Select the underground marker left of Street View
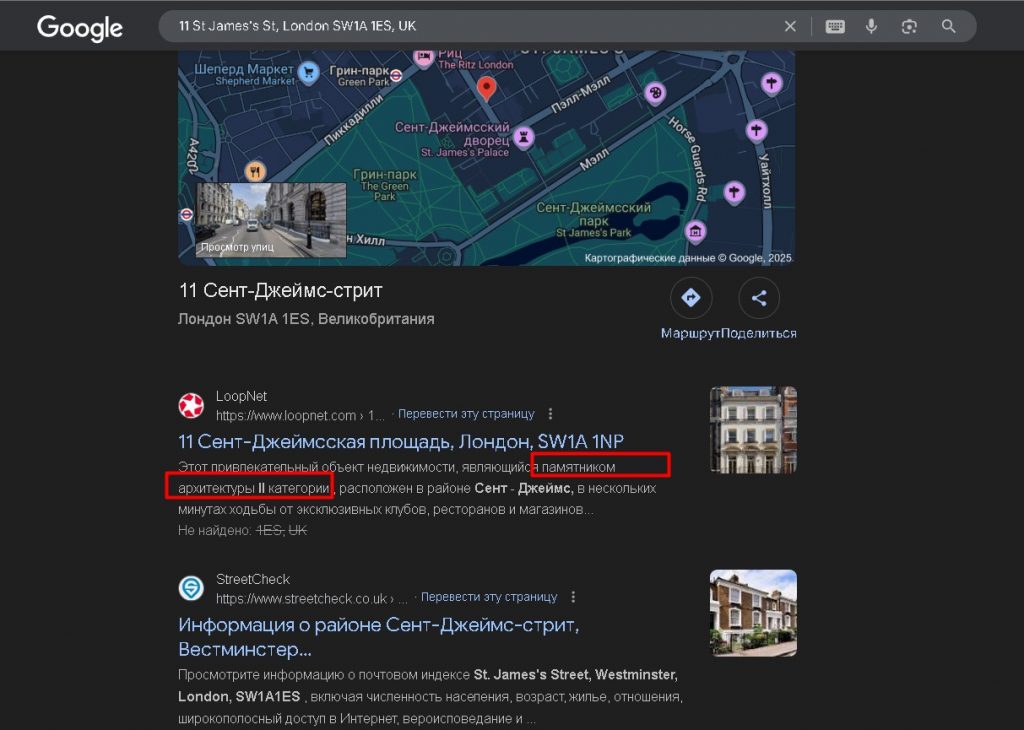Image resolution: width=1024 pixels, height=730 pixels. pos(187,214)
